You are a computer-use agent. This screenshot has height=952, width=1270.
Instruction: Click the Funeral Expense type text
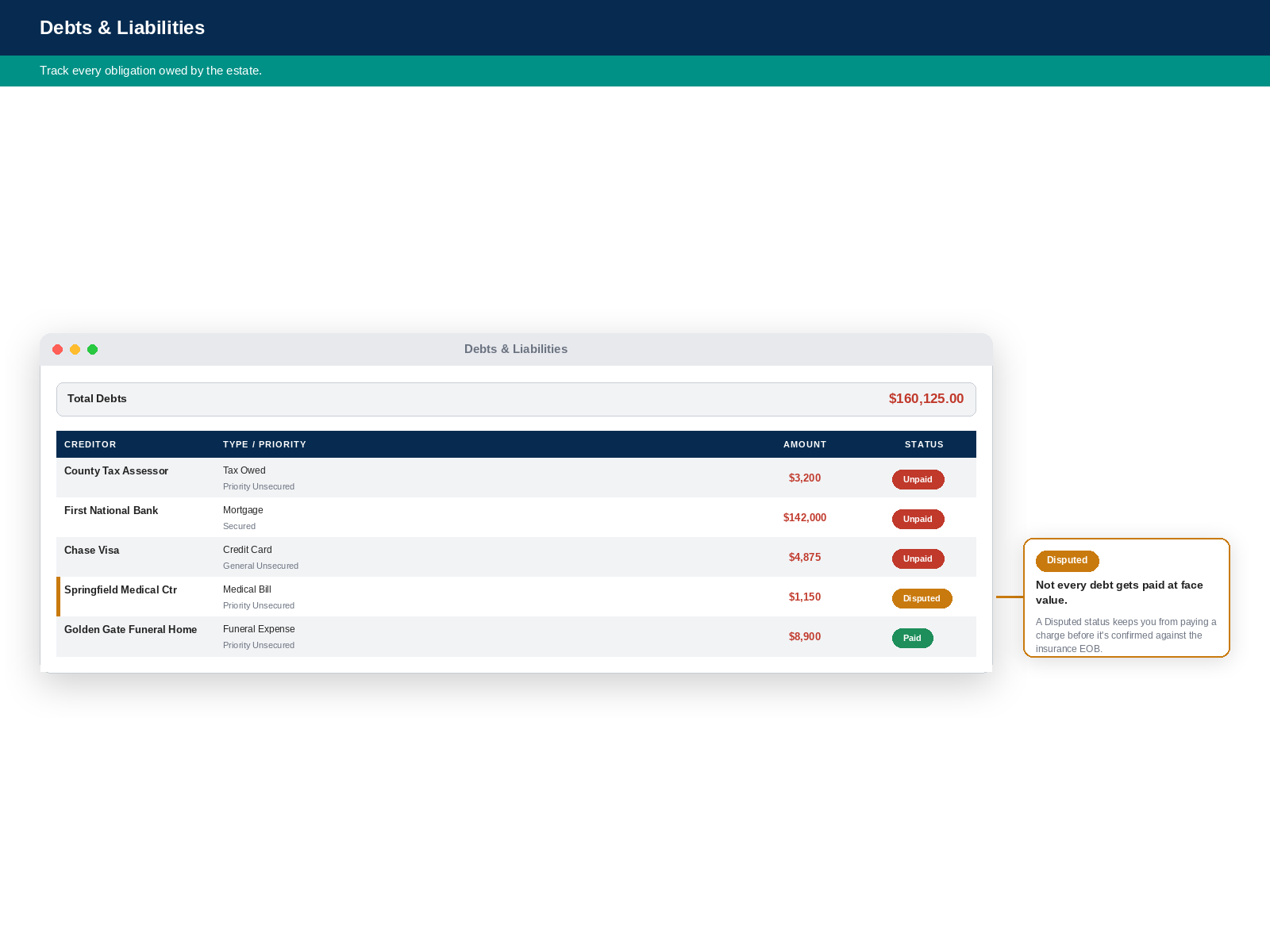pos(259,629)
